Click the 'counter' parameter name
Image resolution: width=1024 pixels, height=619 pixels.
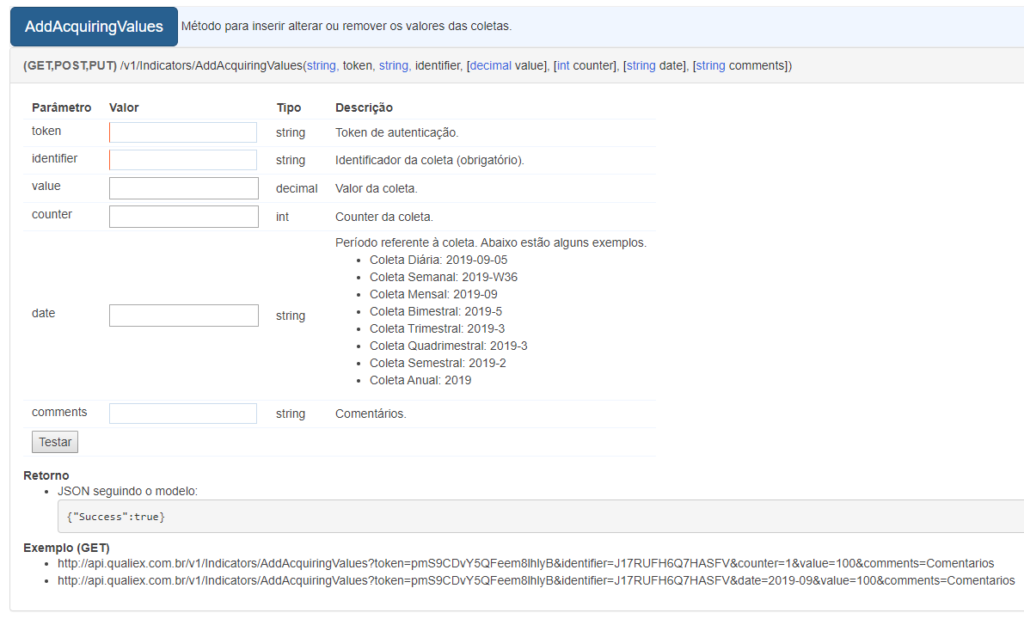[52, 214]
